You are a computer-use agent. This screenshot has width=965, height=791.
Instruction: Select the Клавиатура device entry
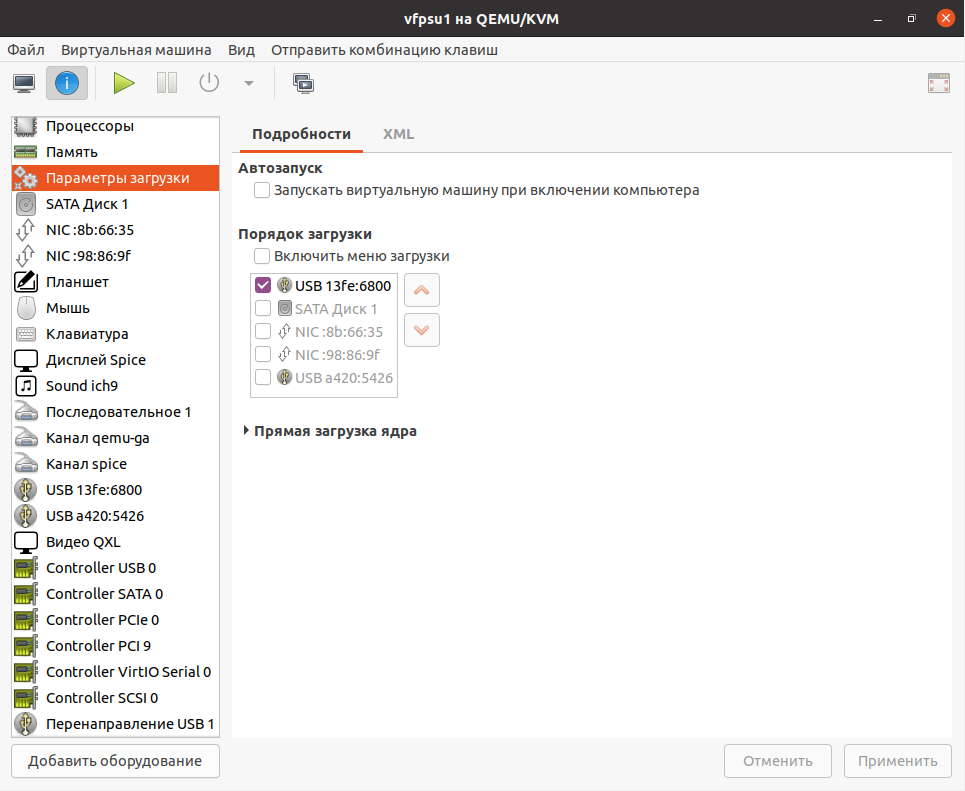coord(116,334)
